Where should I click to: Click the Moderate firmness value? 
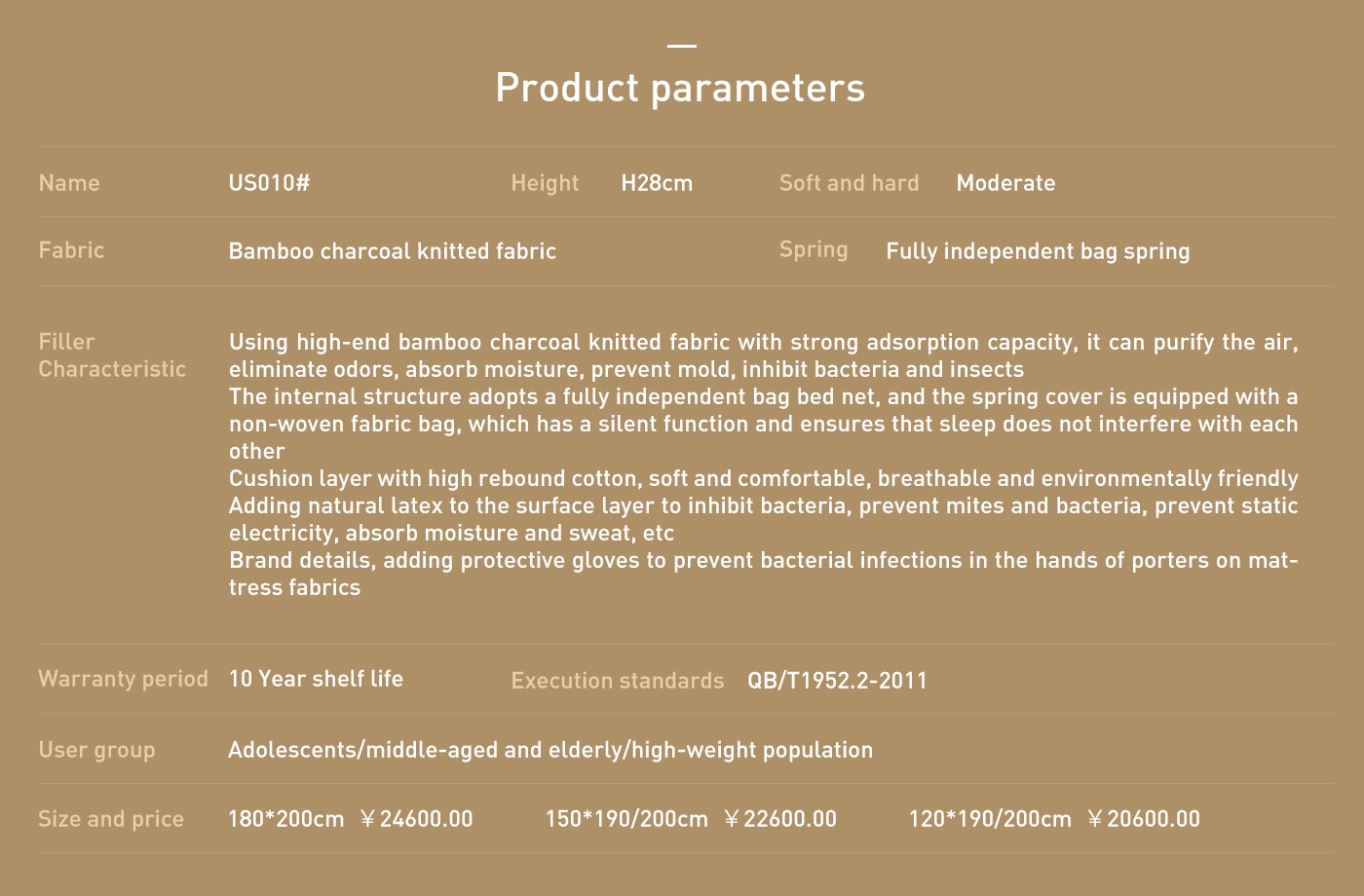click(x=1005, y=183)
